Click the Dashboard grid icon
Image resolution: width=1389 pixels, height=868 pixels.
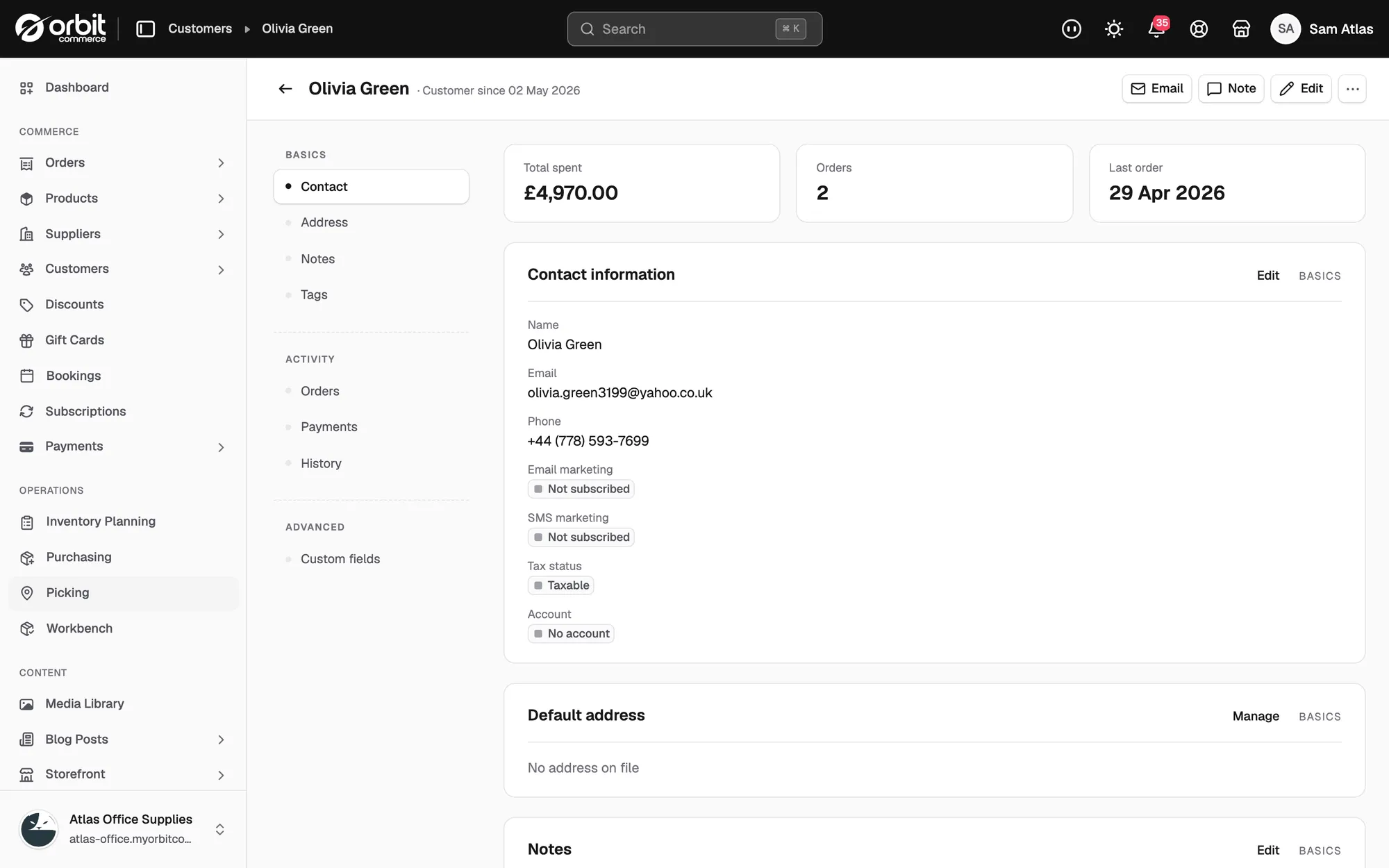pyautogui.click(x=26, y=87)
